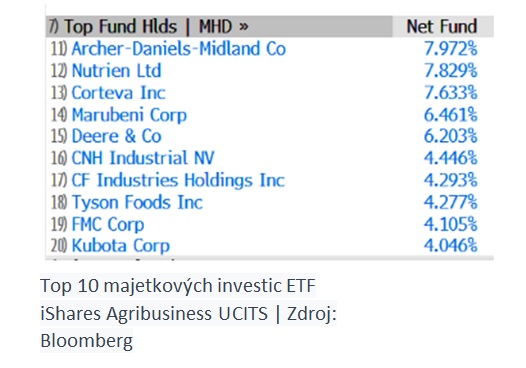This screenshot has height=368, width=526.
Task: Click the 4.446% CNH percentage
Action: 450,158
